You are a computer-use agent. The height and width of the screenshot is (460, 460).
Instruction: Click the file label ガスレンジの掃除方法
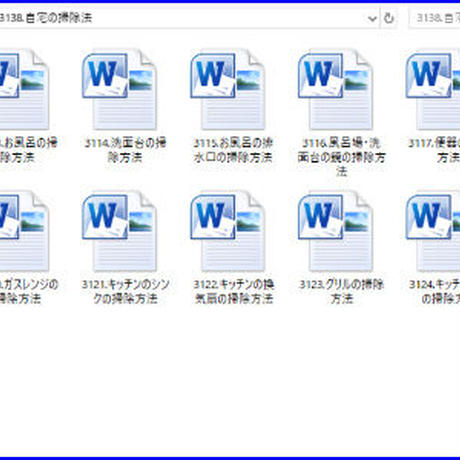click(29, 291)
